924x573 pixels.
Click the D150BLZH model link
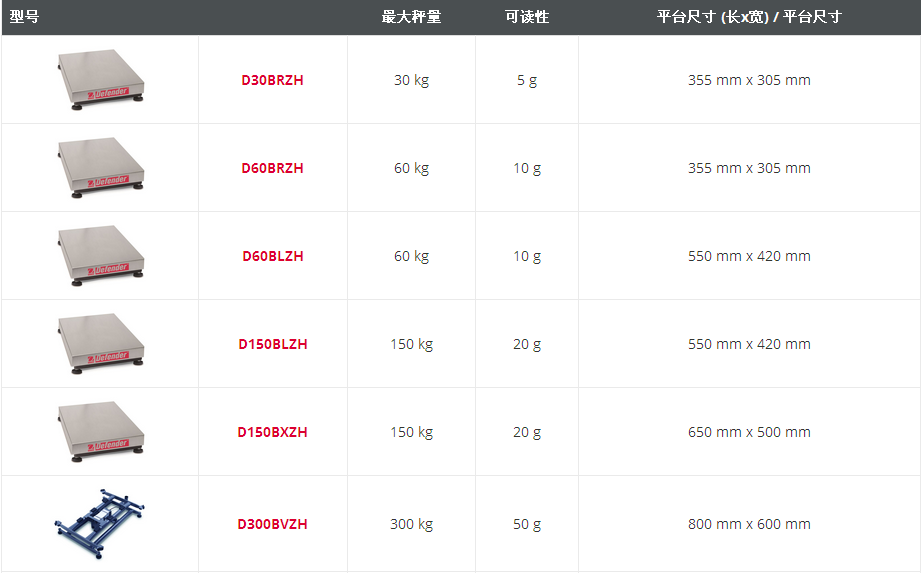coord(272,344)
